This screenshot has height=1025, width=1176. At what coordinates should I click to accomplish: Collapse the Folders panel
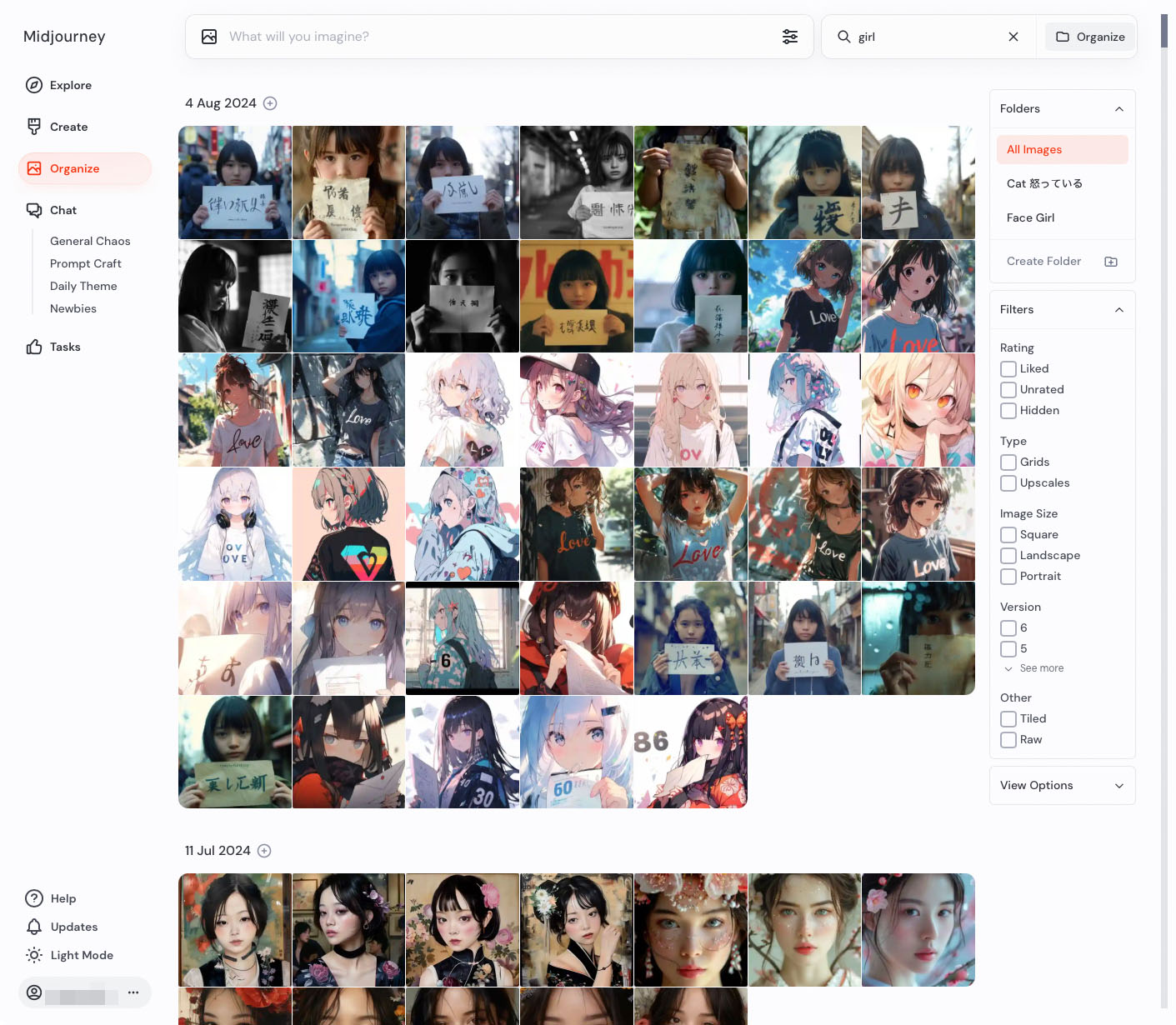[x=1119, y=109]
